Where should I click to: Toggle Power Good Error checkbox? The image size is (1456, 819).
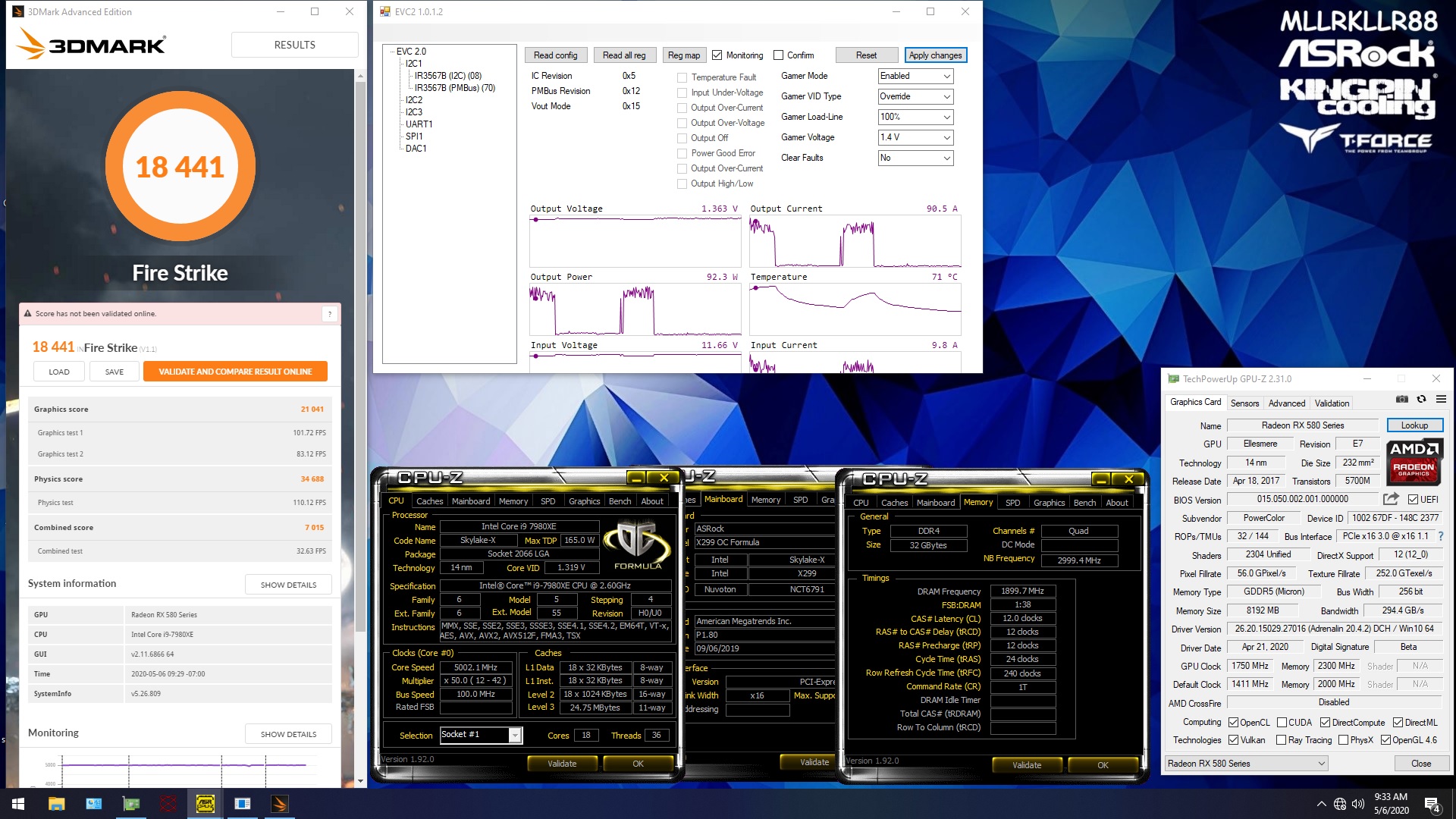682,153
